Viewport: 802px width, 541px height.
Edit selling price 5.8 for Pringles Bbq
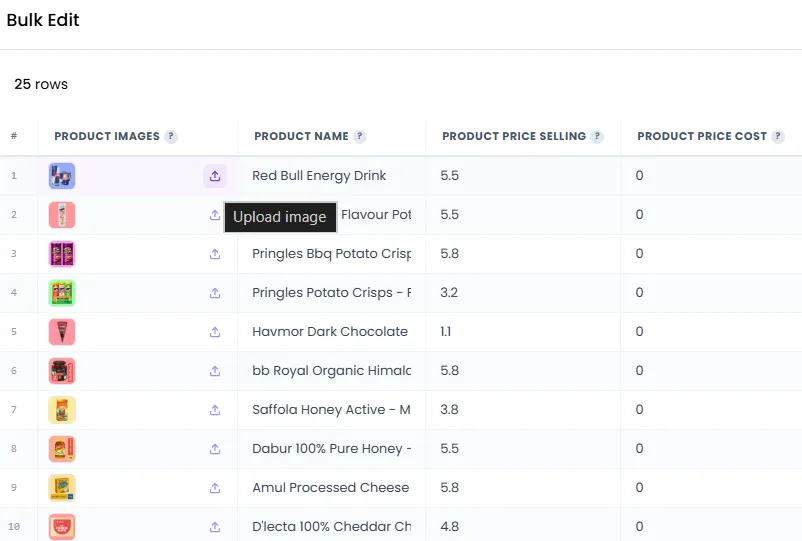point(523,254)
